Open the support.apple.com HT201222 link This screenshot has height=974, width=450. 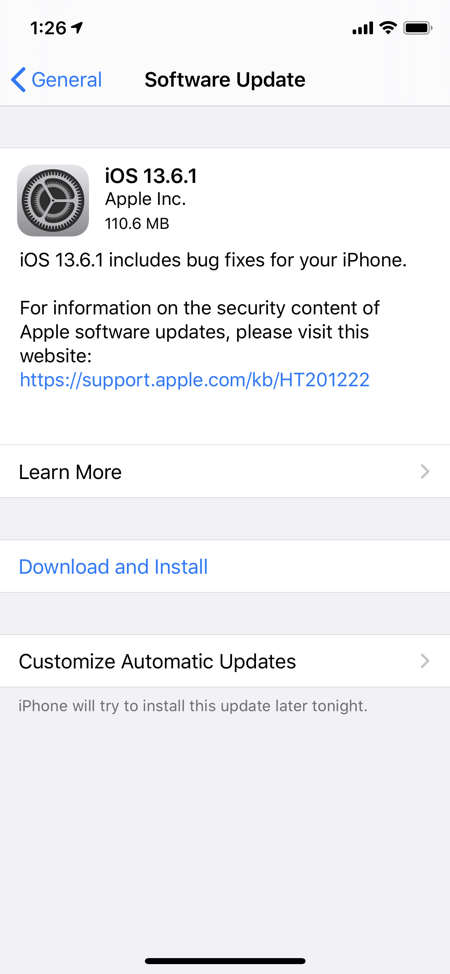tap(195, 380)
